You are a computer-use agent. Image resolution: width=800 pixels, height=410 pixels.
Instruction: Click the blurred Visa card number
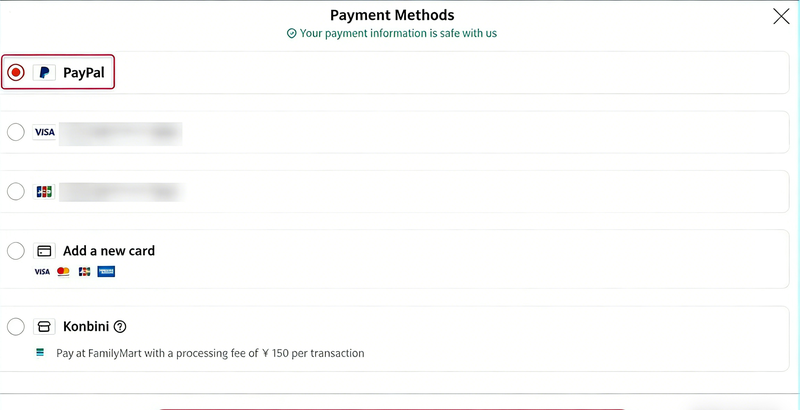[x=120, y=132]
